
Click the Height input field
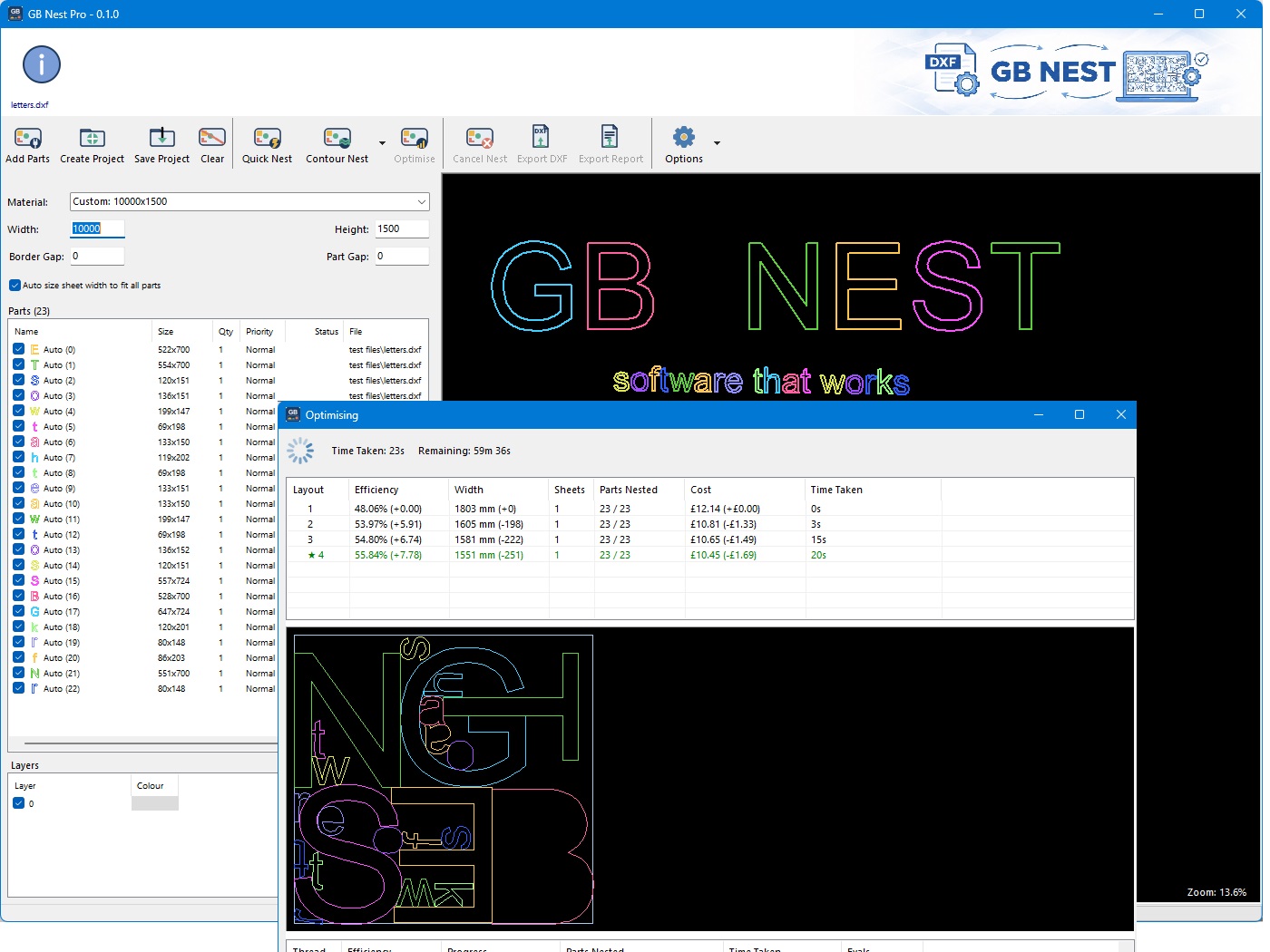(401, 228)
